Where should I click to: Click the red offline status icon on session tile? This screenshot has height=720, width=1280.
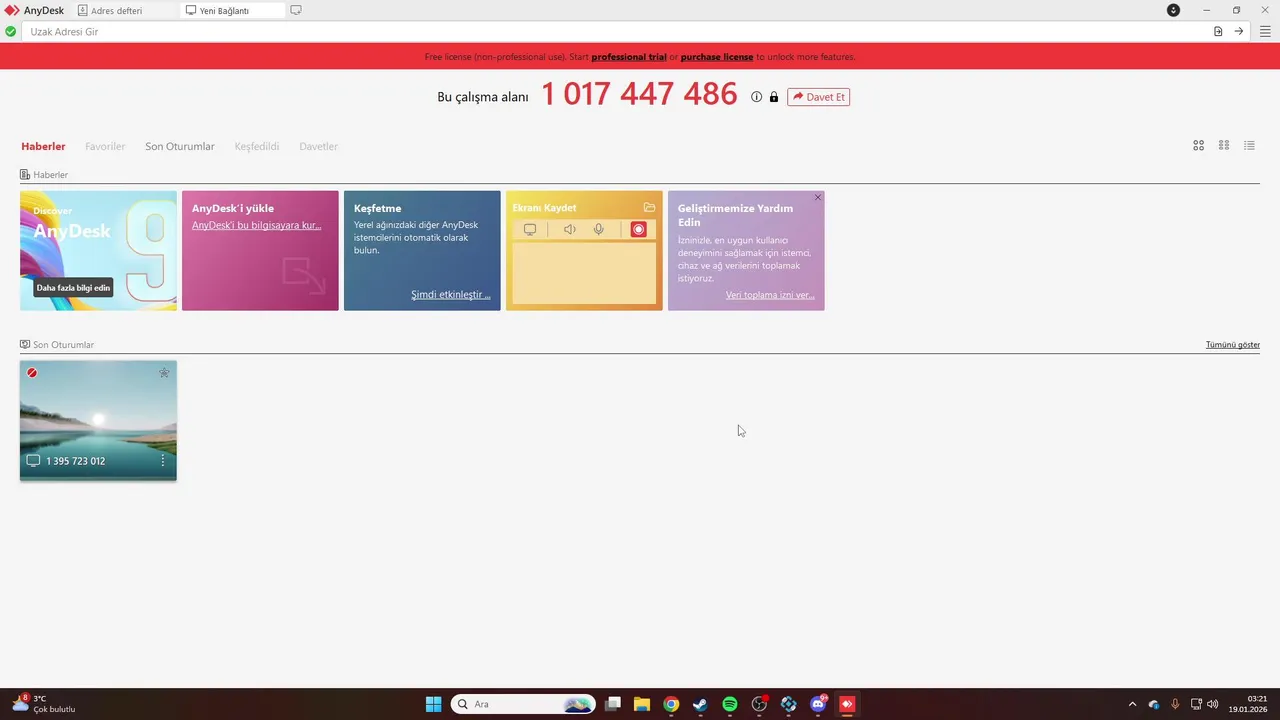click(32, 373)
